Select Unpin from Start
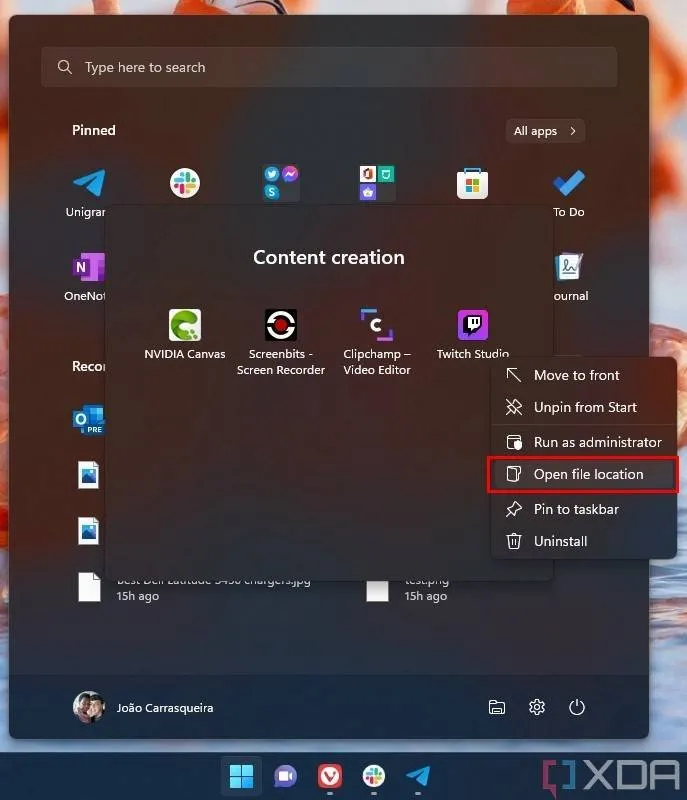 point(584,407)
